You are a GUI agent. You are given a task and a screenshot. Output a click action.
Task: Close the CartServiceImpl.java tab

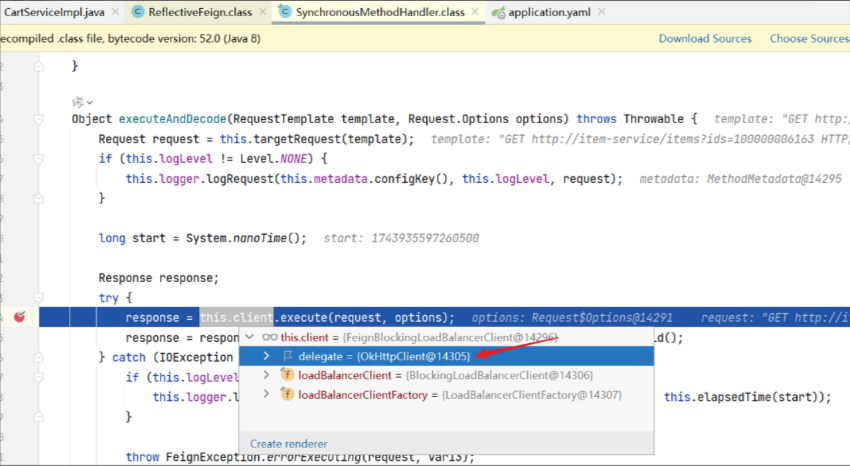[115, 11]
